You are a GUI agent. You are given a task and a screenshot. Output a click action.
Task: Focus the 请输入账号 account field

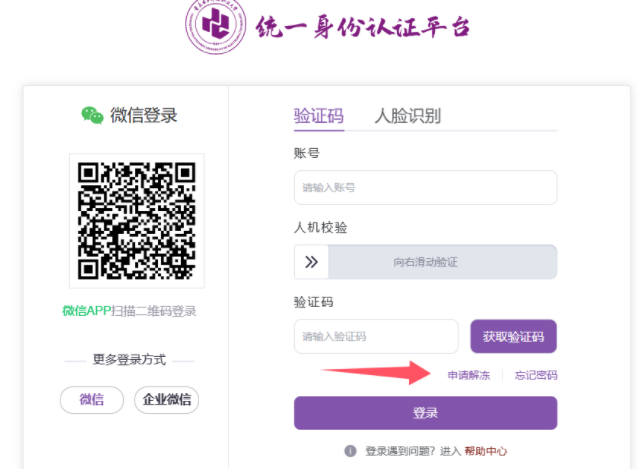tap(425, 187)
